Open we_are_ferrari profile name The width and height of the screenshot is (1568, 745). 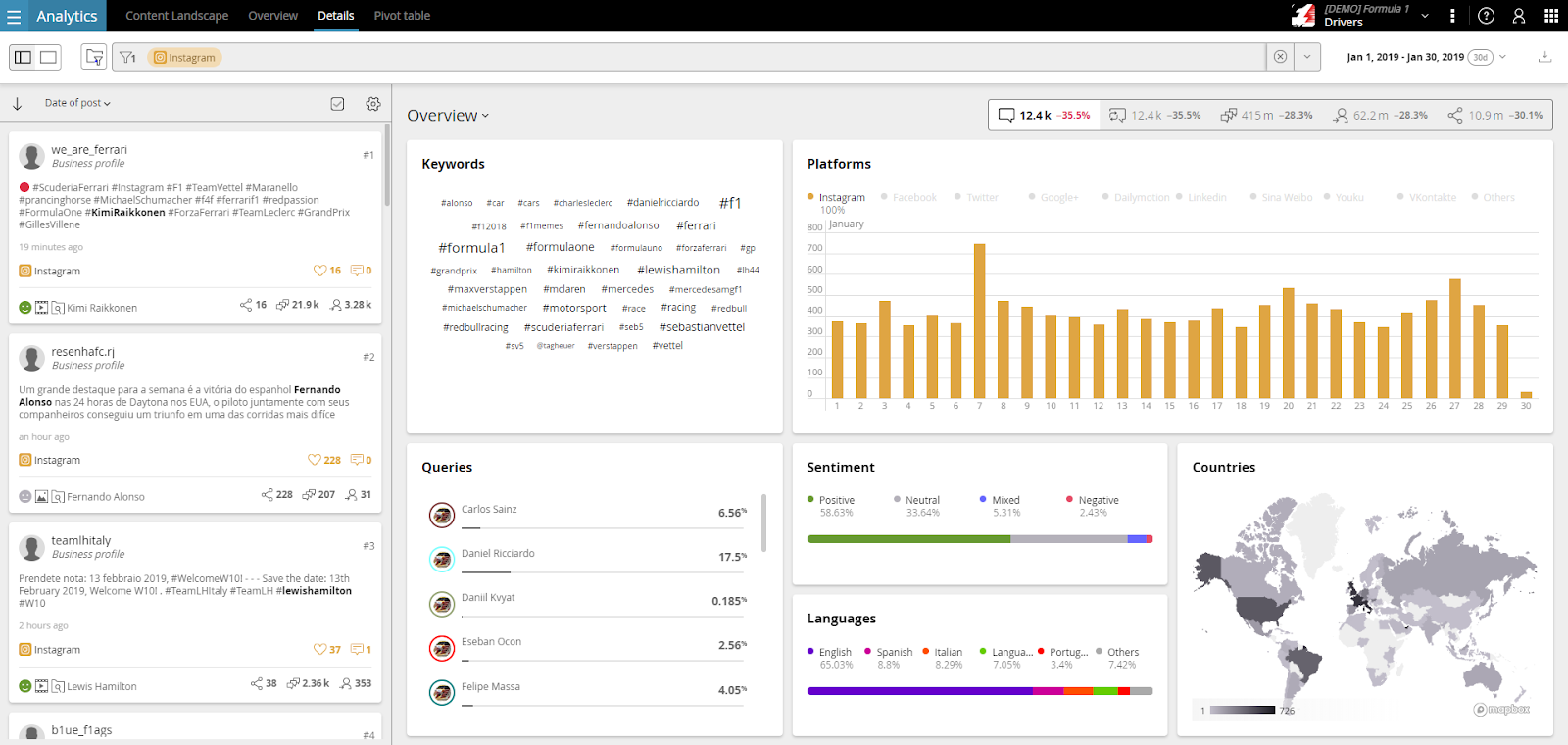coord(89,150)
